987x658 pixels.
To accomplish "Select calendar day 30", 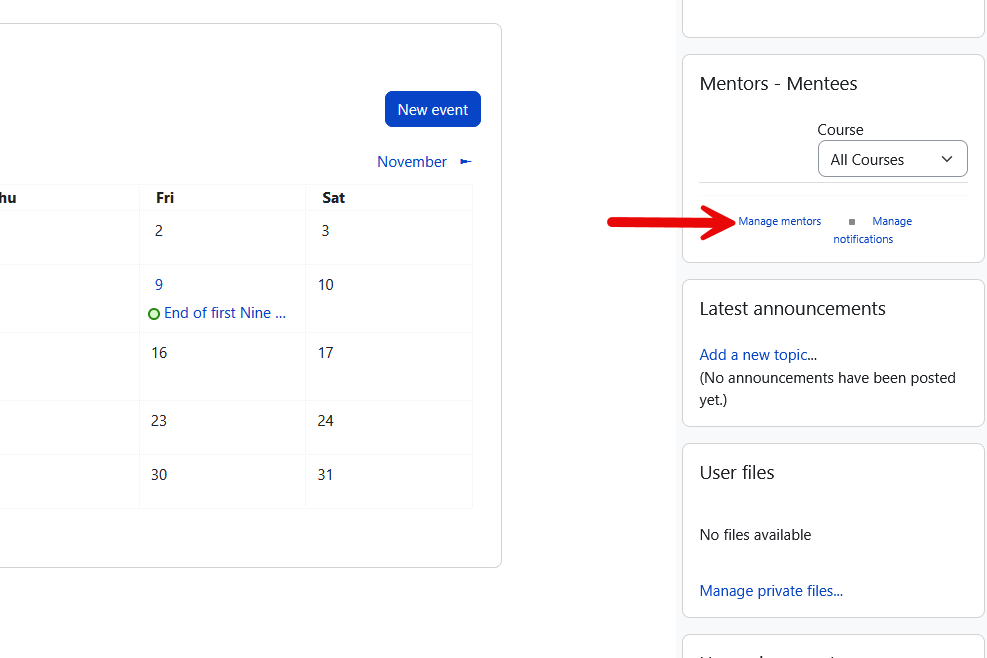I will pyautogui.click(x=159, y=475).
